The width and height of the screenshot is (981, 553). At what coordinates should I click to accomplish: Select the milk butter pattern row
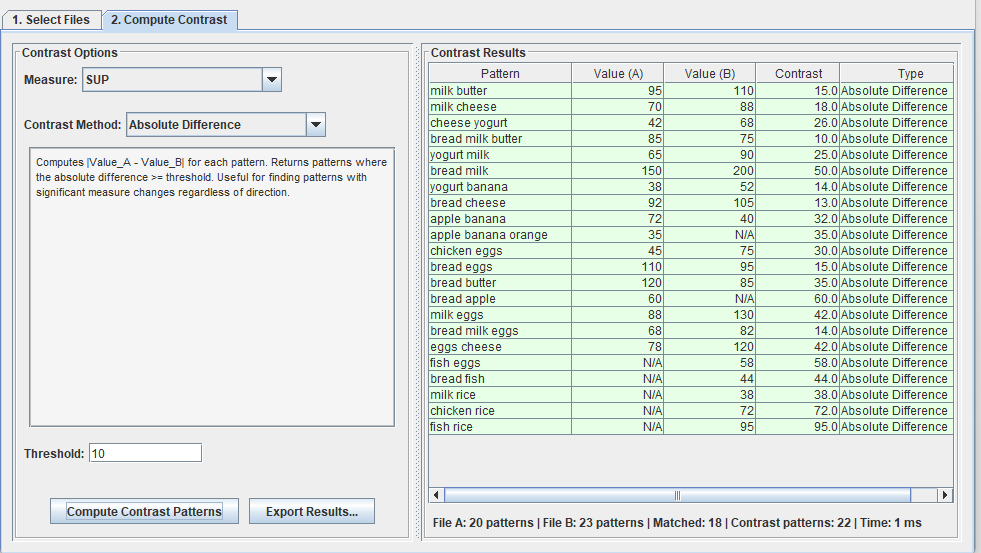tap(500, 91)
